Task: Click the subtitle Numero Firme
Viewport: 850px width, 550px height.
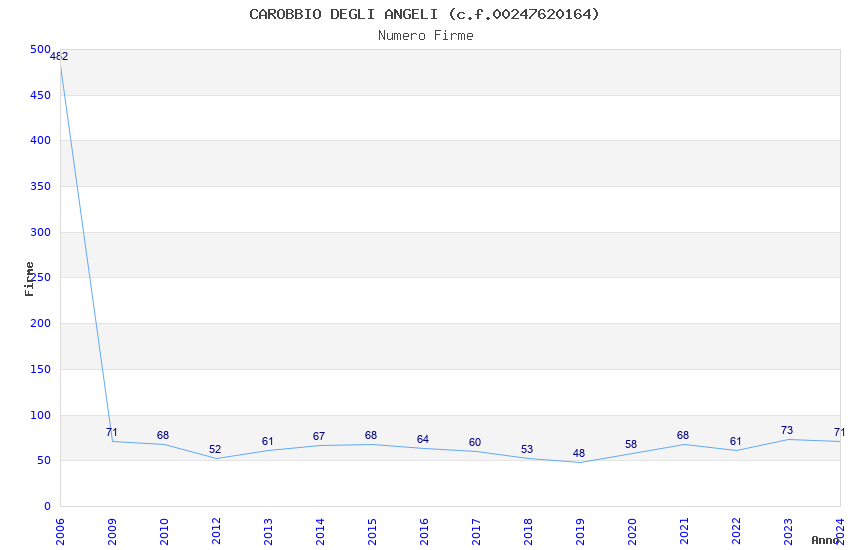Action: point(426,36)
